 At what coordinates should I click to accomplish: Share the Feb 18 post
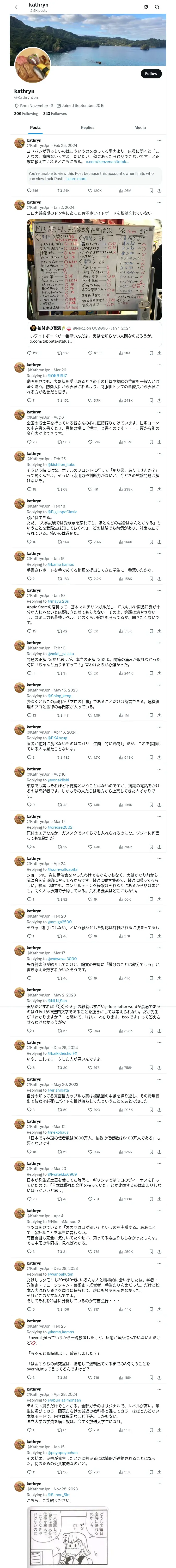(159, 542)
